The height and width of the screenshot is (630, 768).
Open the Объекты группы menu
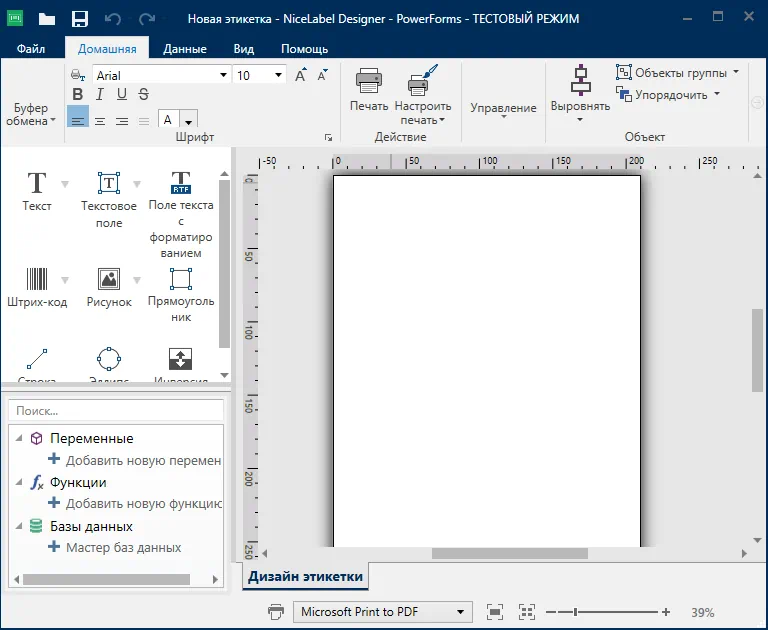coord(677,73)
